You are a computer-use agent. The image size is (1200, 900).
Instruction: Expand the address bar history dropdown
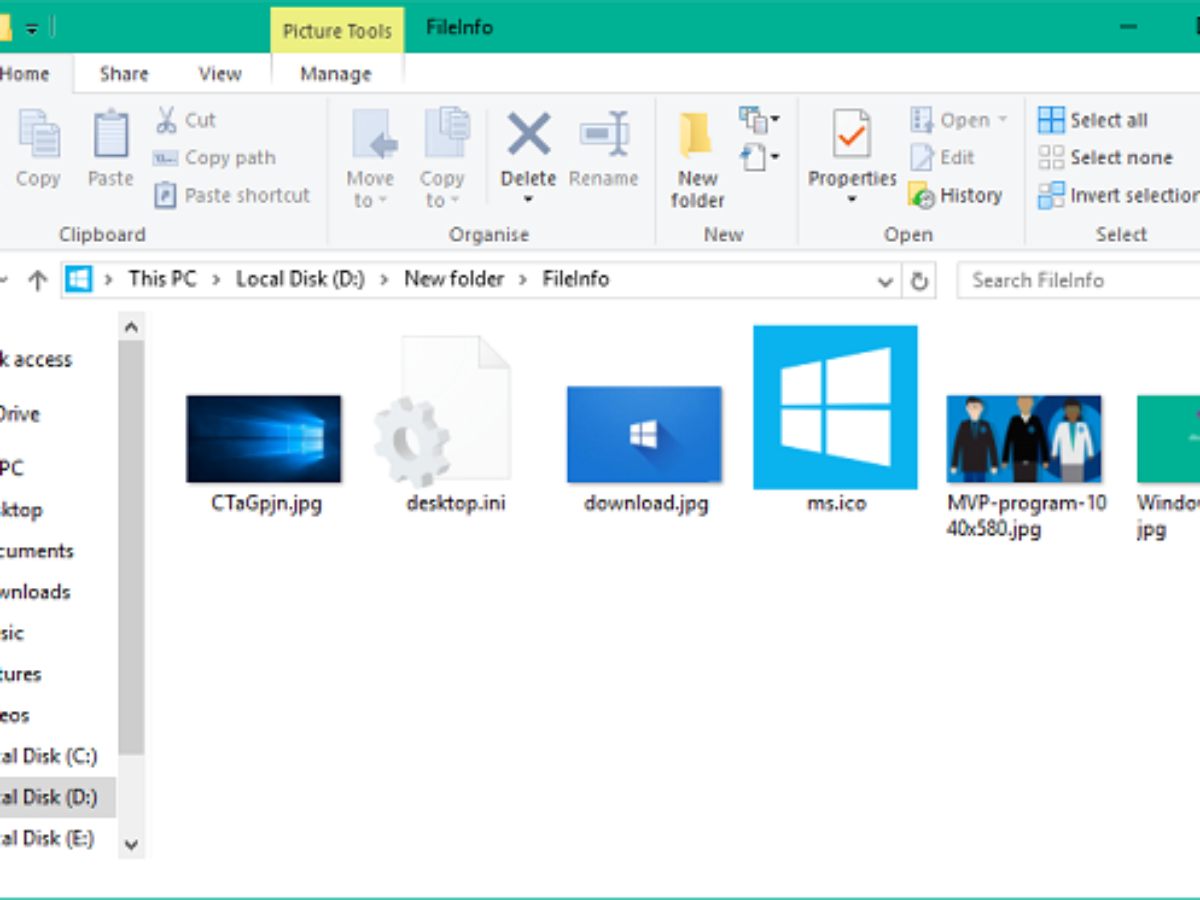885,281
